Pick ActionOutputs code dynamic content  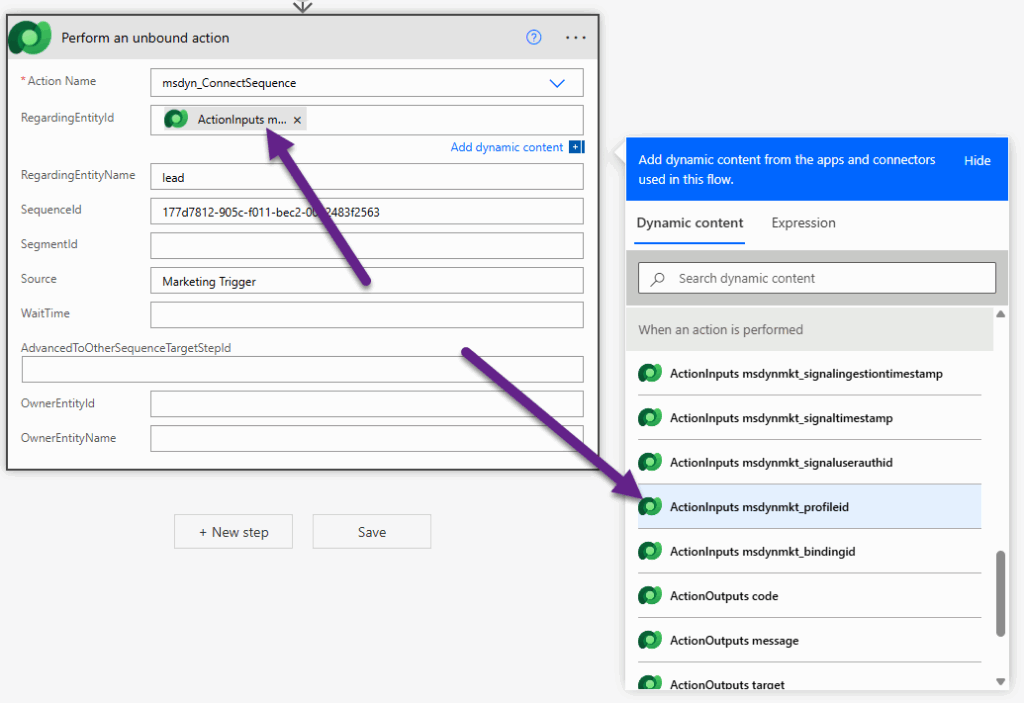[x=723, y=596]
